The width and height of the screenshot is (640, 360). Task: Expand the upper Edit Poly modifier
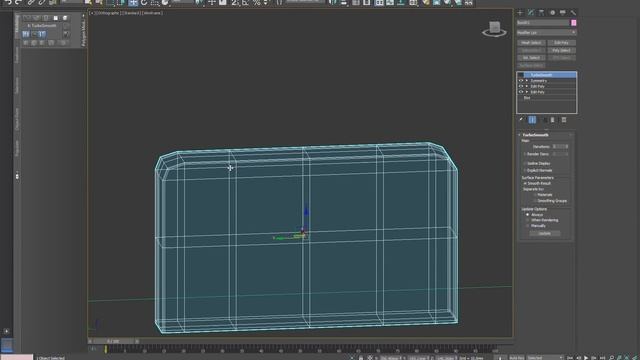click(x=527, y=86)
